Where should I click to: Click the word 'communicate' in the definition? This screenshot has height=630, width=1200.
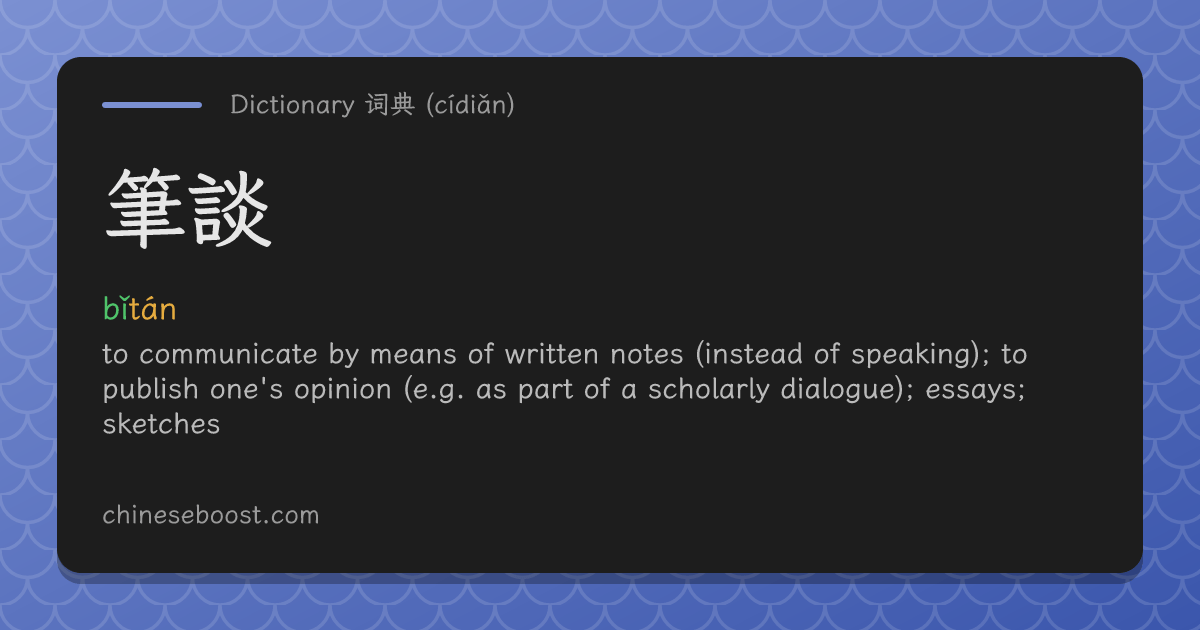click(x=232, y=354)
